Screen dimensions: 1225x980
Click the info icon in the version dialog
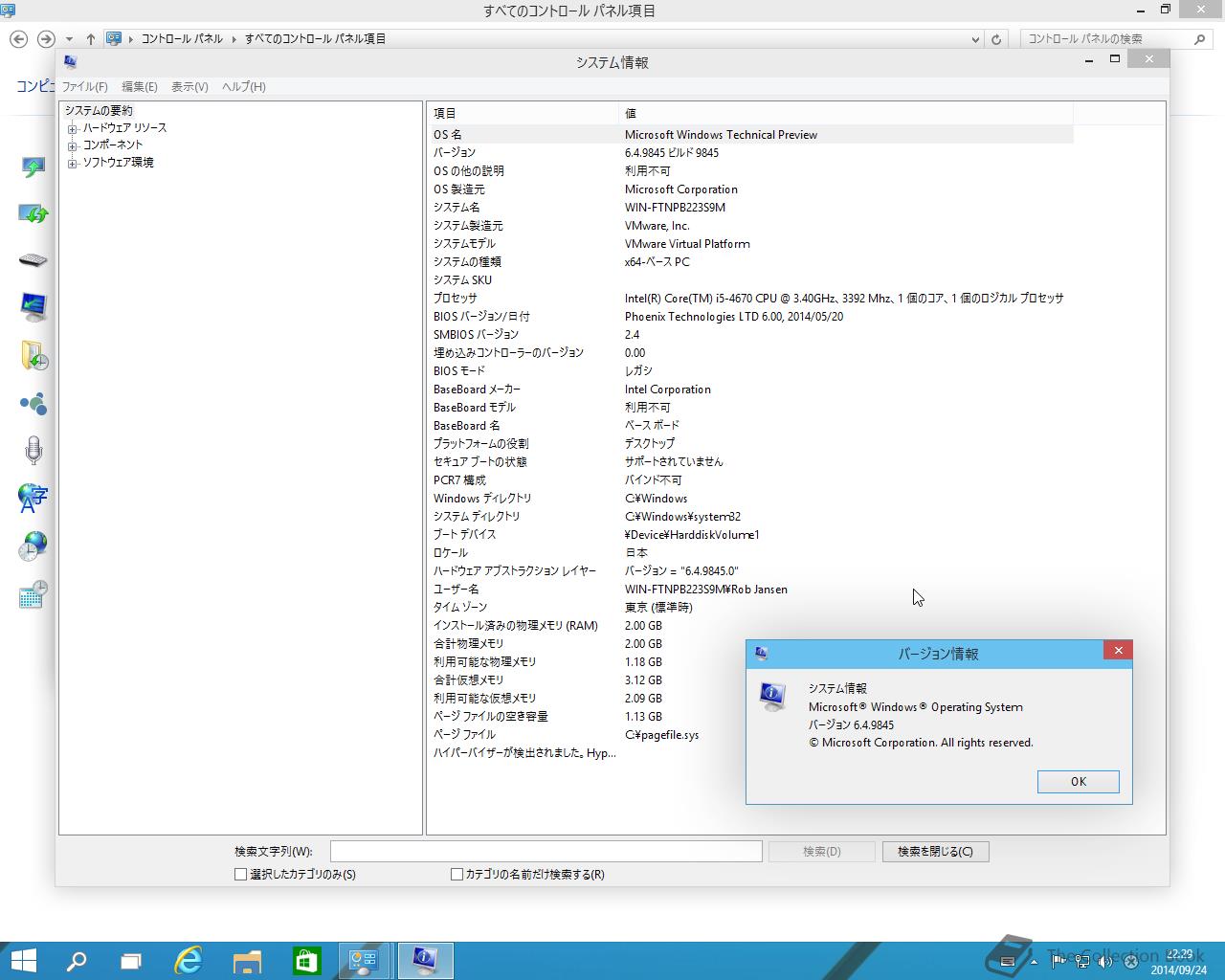pyautogui.click(x=771, y=696)
